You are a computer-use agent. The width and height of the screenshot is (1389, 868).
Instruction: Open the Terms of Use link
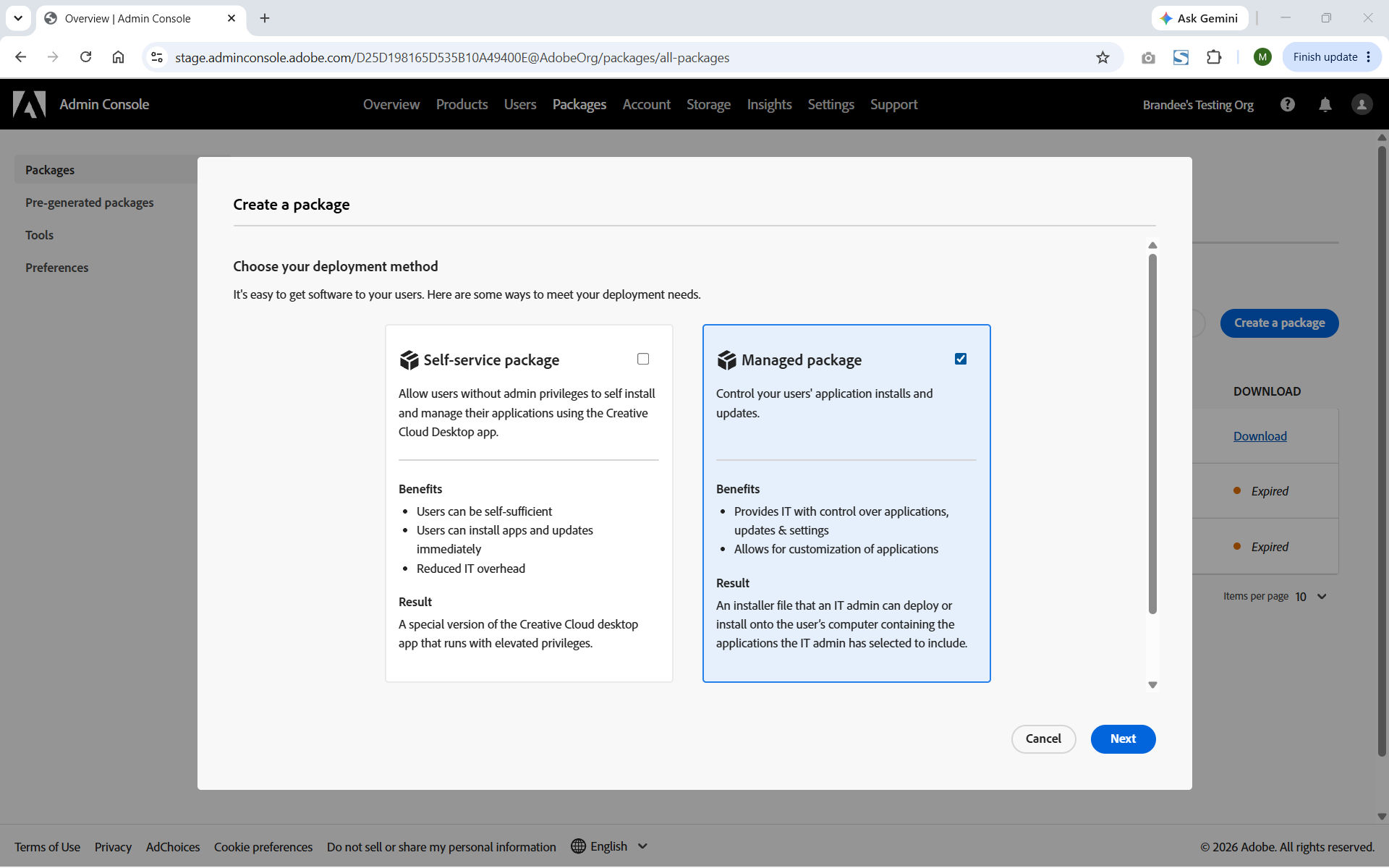click(47, 847)
